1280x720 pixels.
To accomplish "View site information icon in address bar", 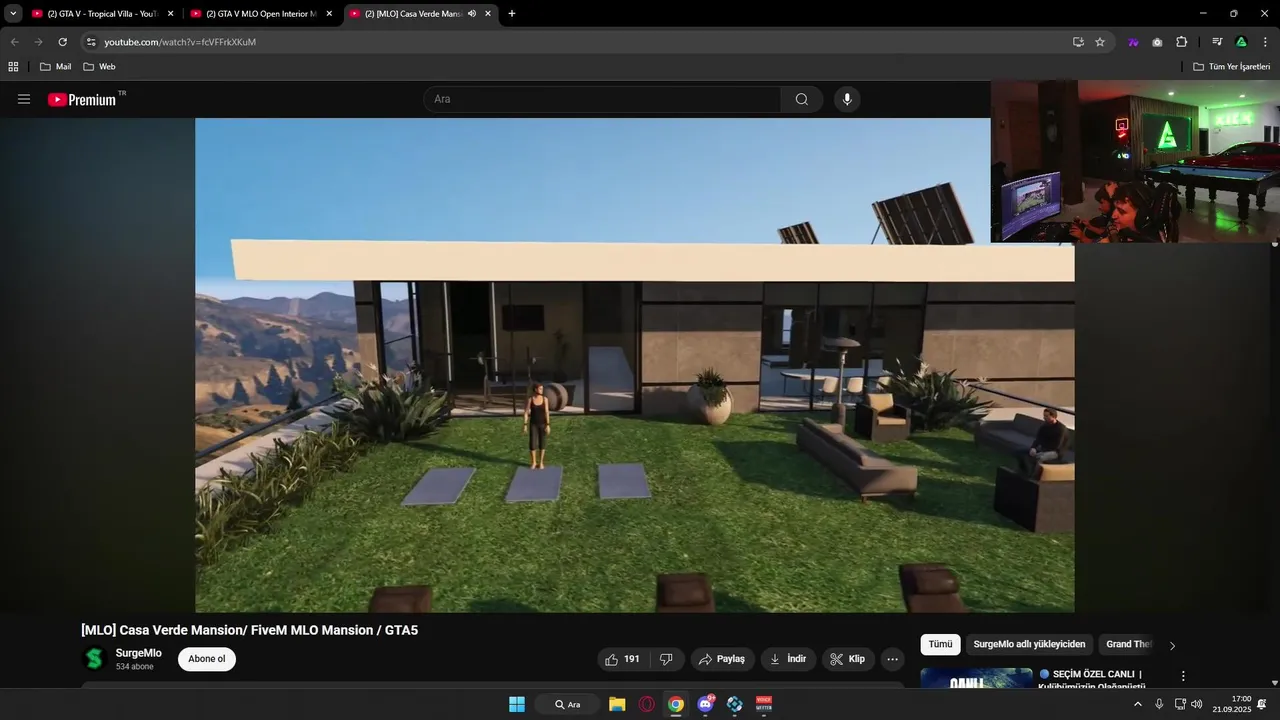I will tap(91, 42).
